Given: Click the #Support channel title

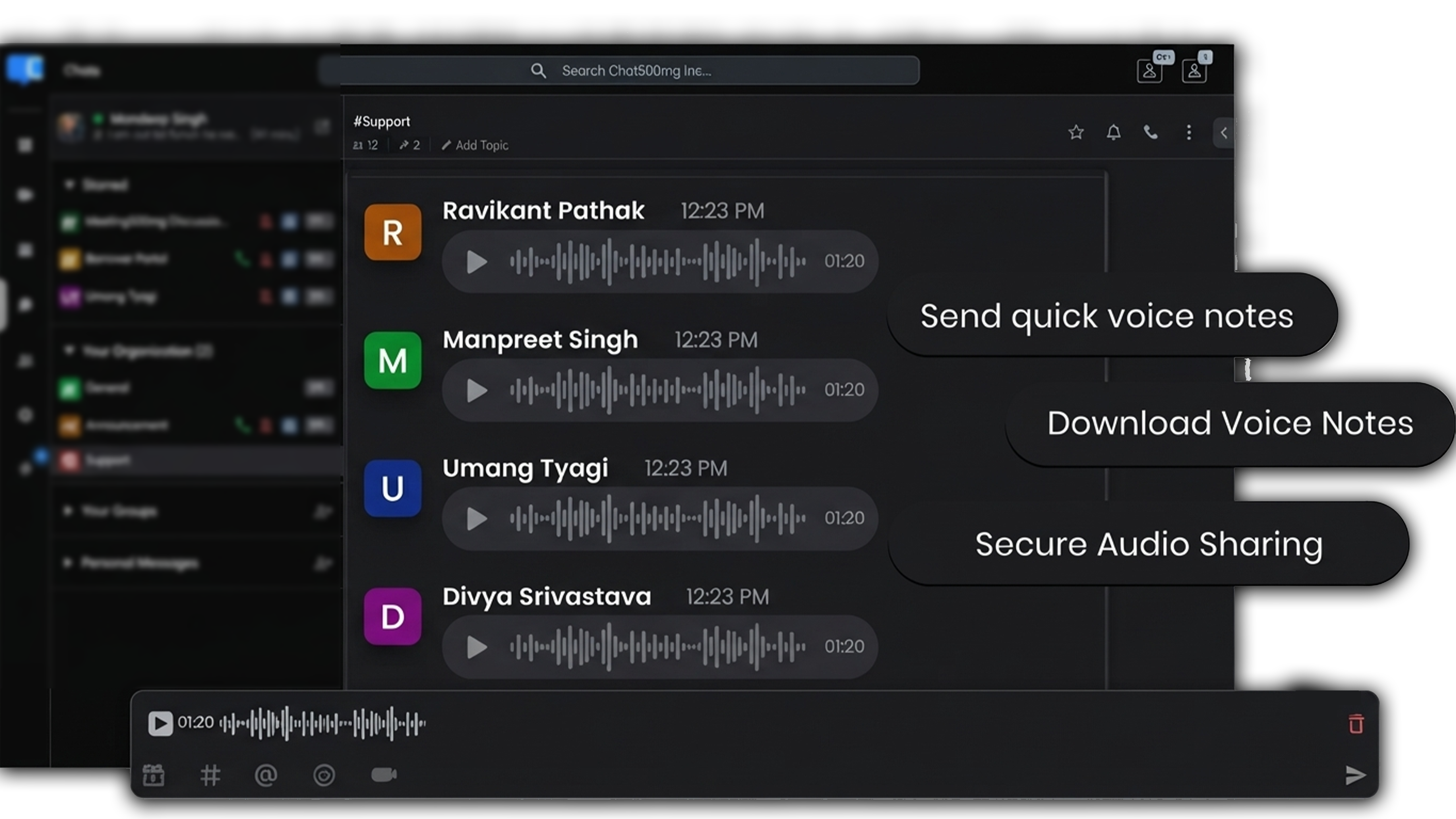Looking at the screenshot, I should 382,121.
